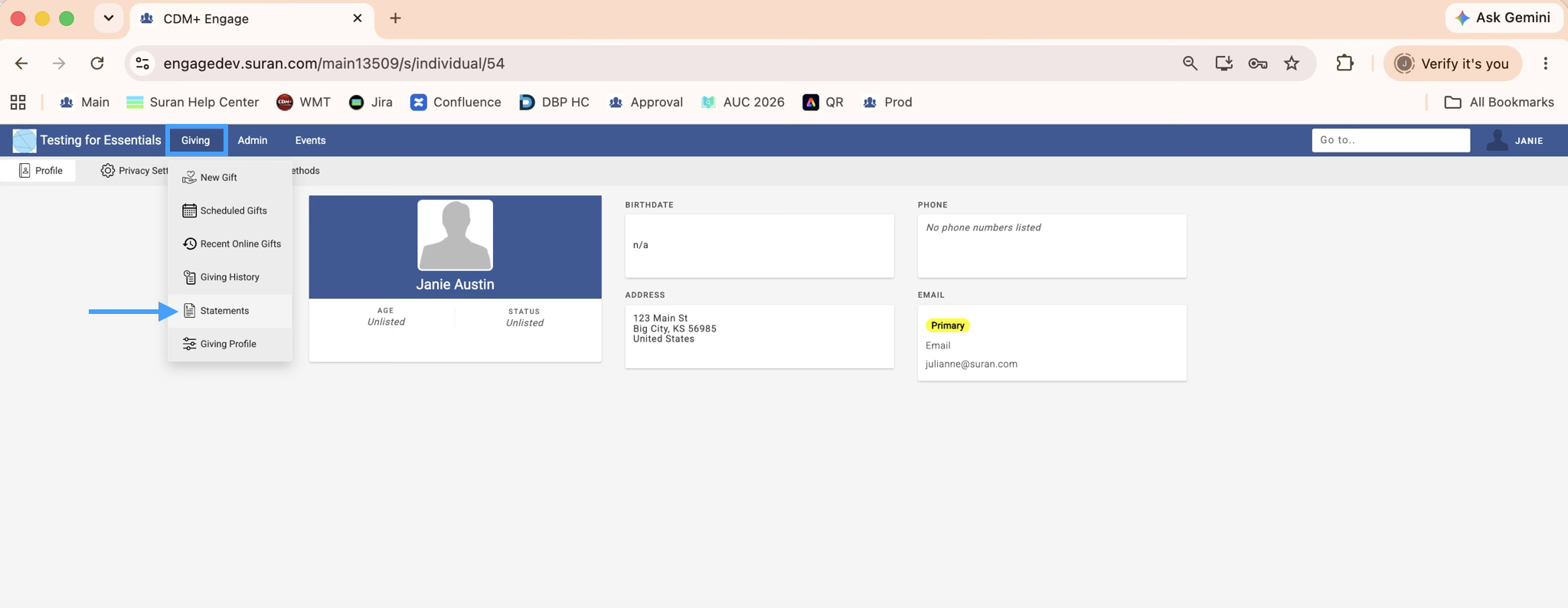The width and height of the screenshot is (1568, 608).
Task: Click the install app icon in address bar
Action: (x=1223, y=64)
